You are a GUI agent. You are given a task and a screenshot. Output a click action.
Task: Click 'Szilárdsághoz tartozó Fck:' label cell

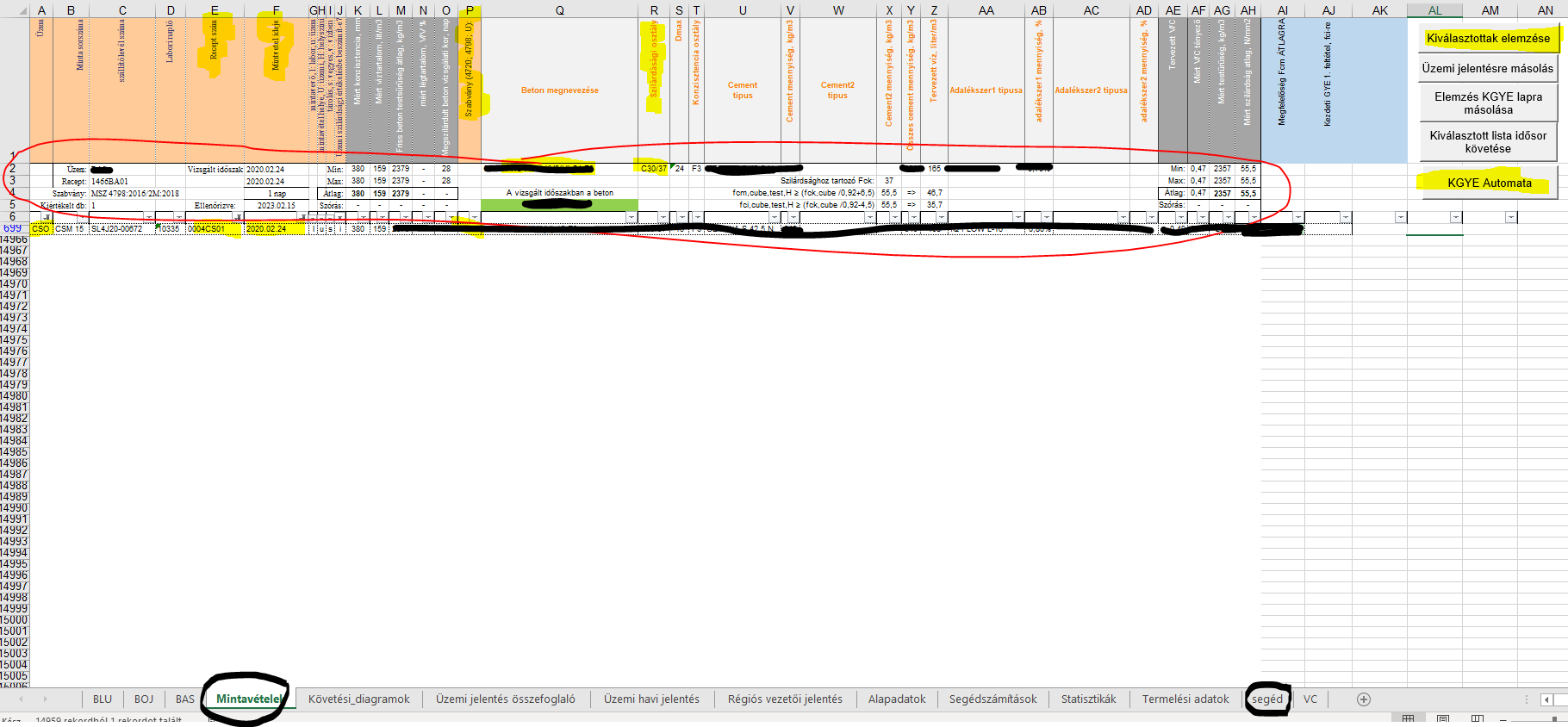coord(827,181)
